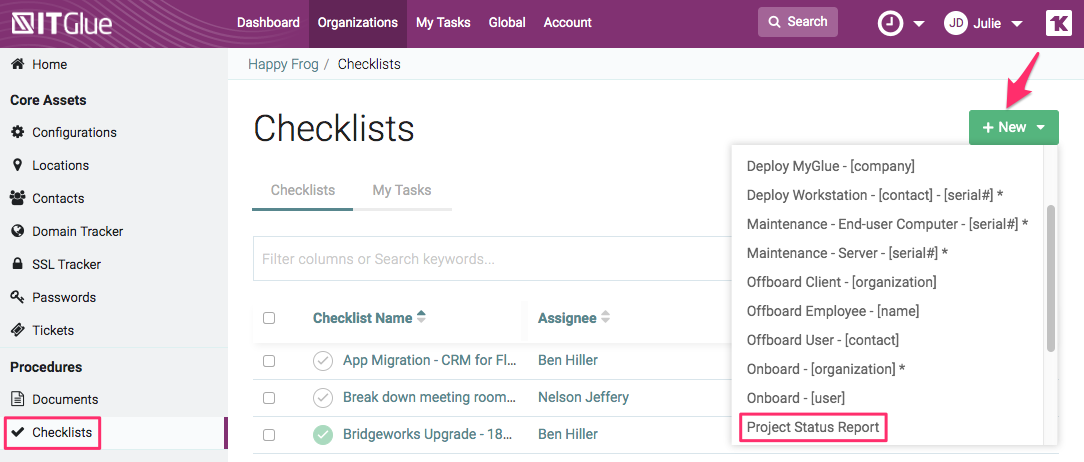
Task: Click the Contacts people icon
Action: (17, 198)
